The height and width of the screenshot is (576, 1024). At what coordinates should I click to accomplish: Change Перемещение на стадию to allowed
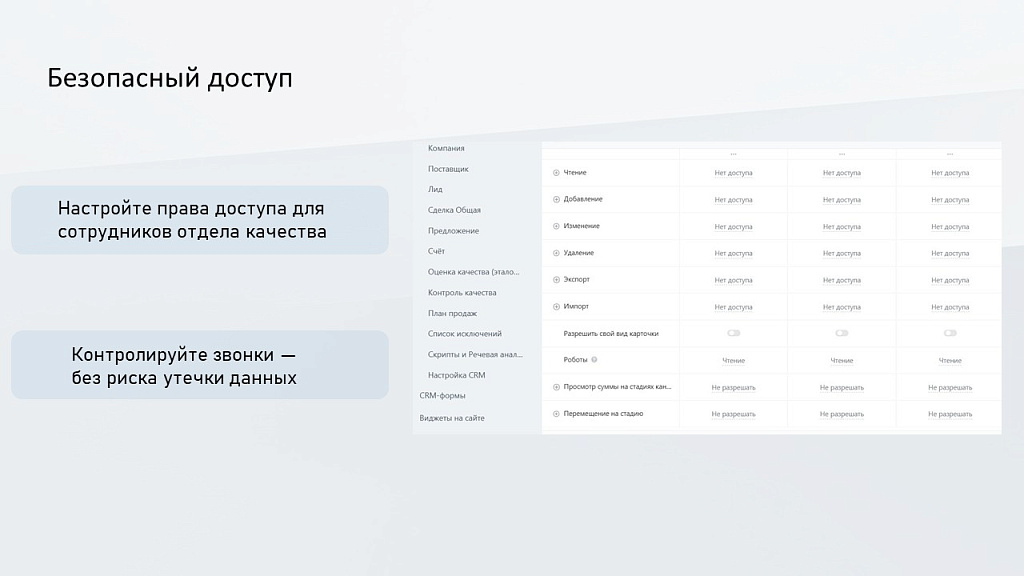[735, 413]
